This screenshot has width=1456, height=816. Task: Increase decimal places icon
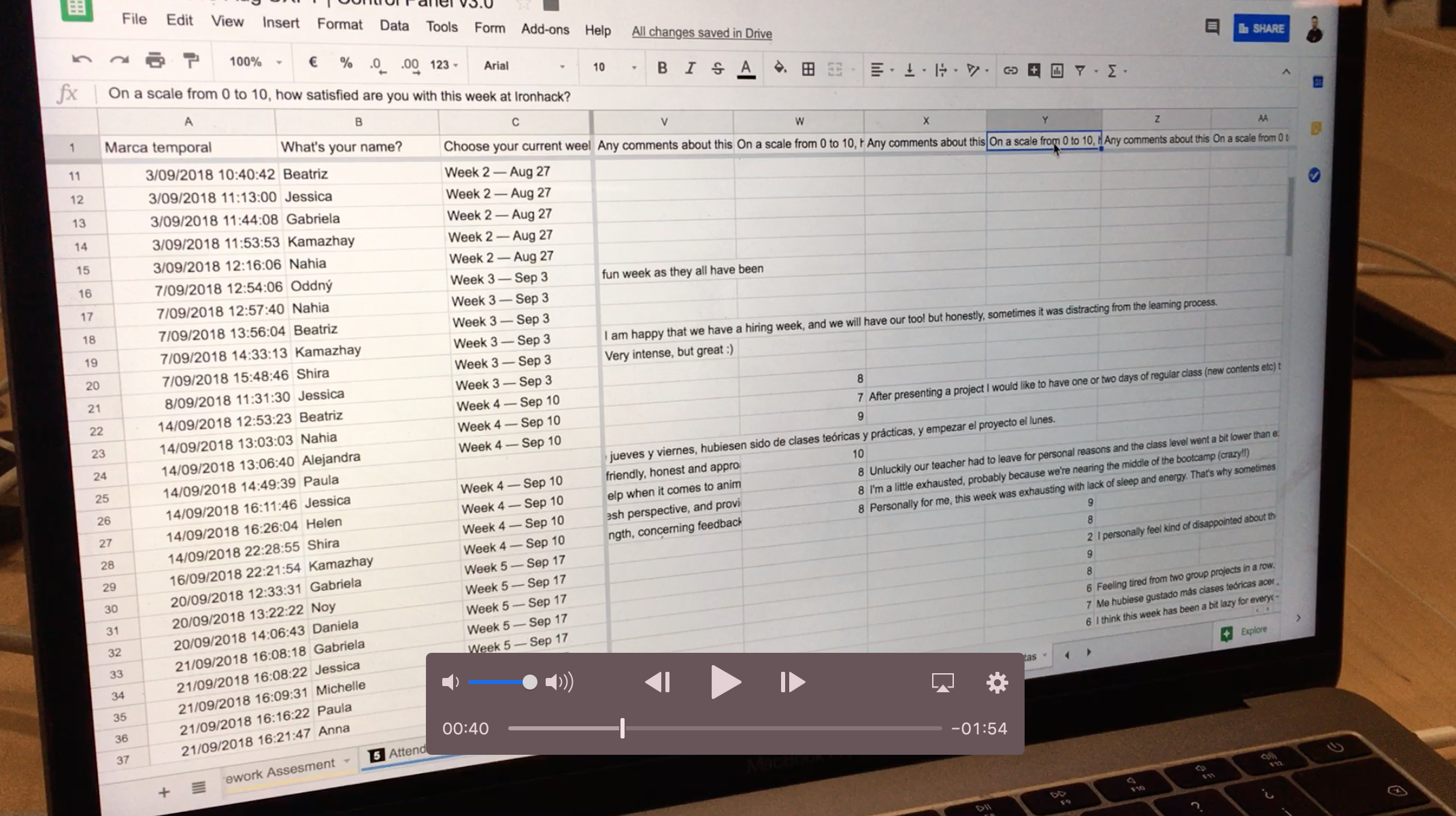410,65
